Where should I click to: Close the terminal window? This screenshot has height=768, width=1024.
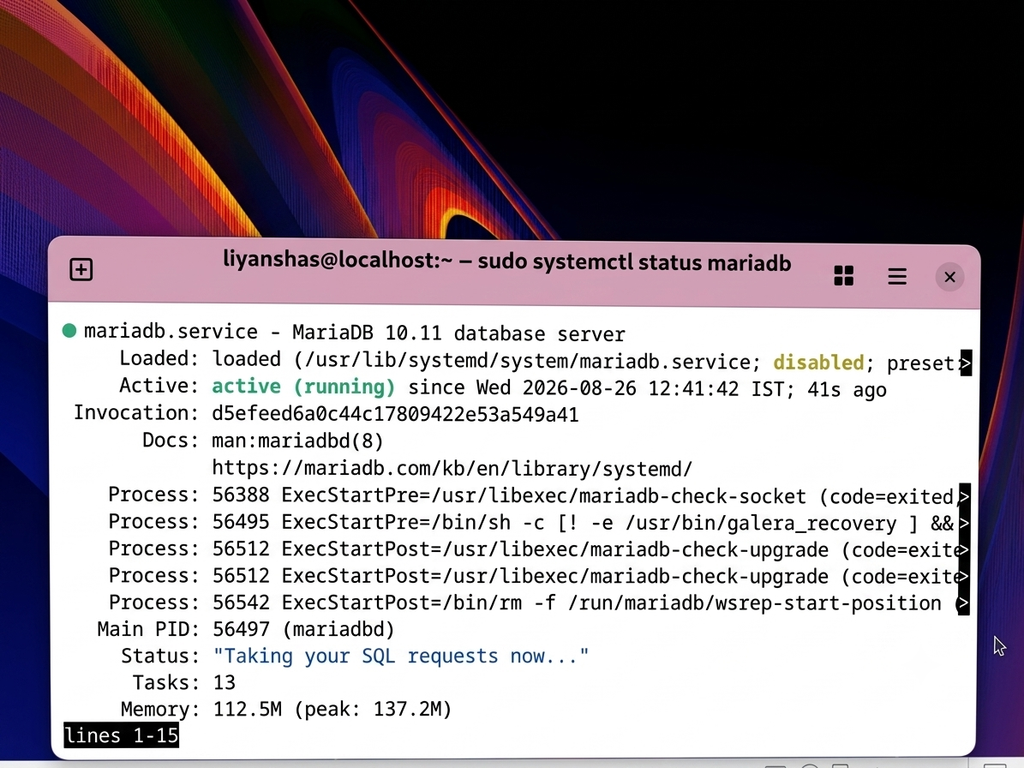click(x=950, y=278)
